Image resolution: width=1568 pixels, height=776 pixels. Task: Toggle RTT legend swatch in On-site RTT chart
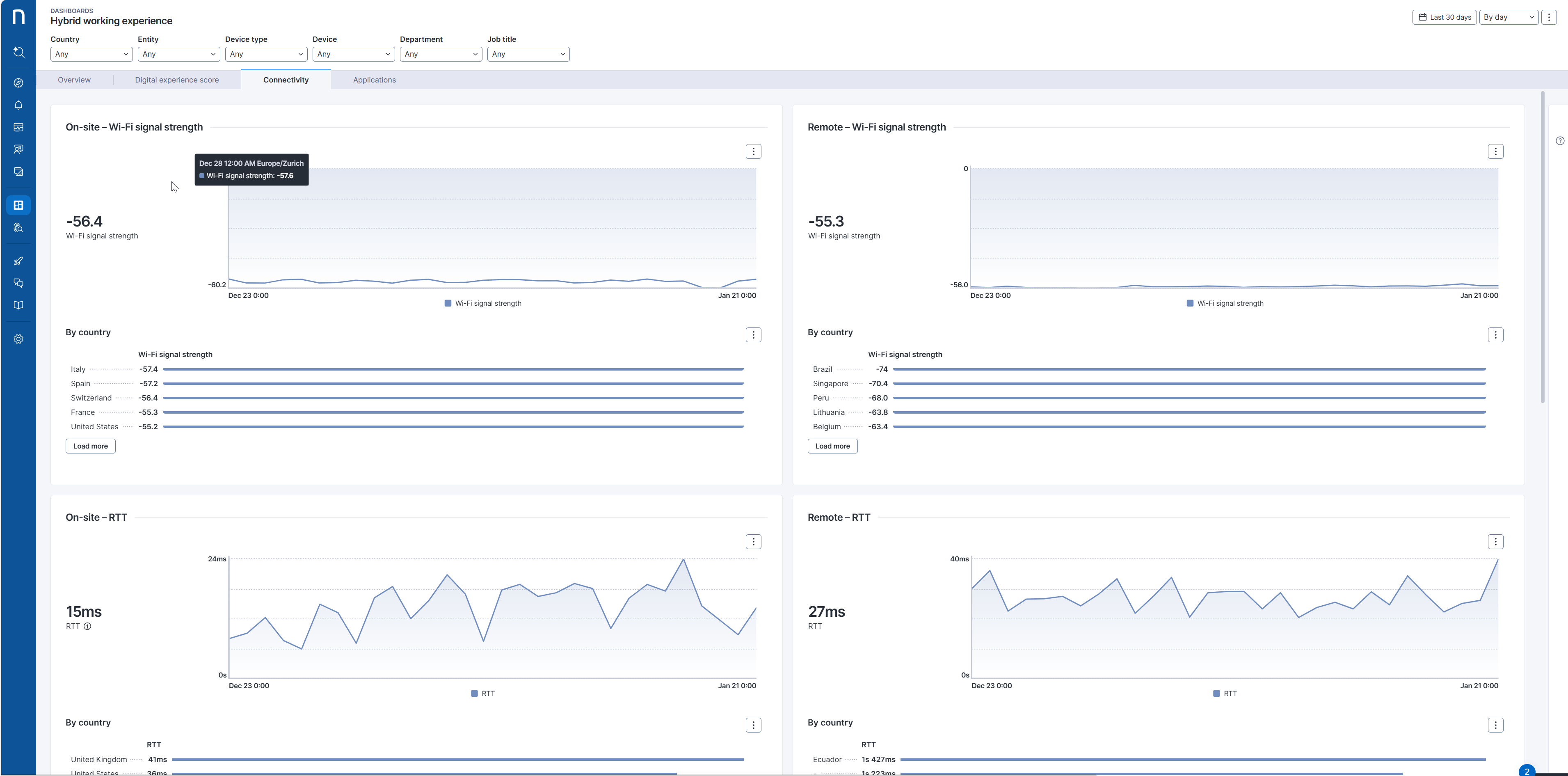click(x=474, y=694)
